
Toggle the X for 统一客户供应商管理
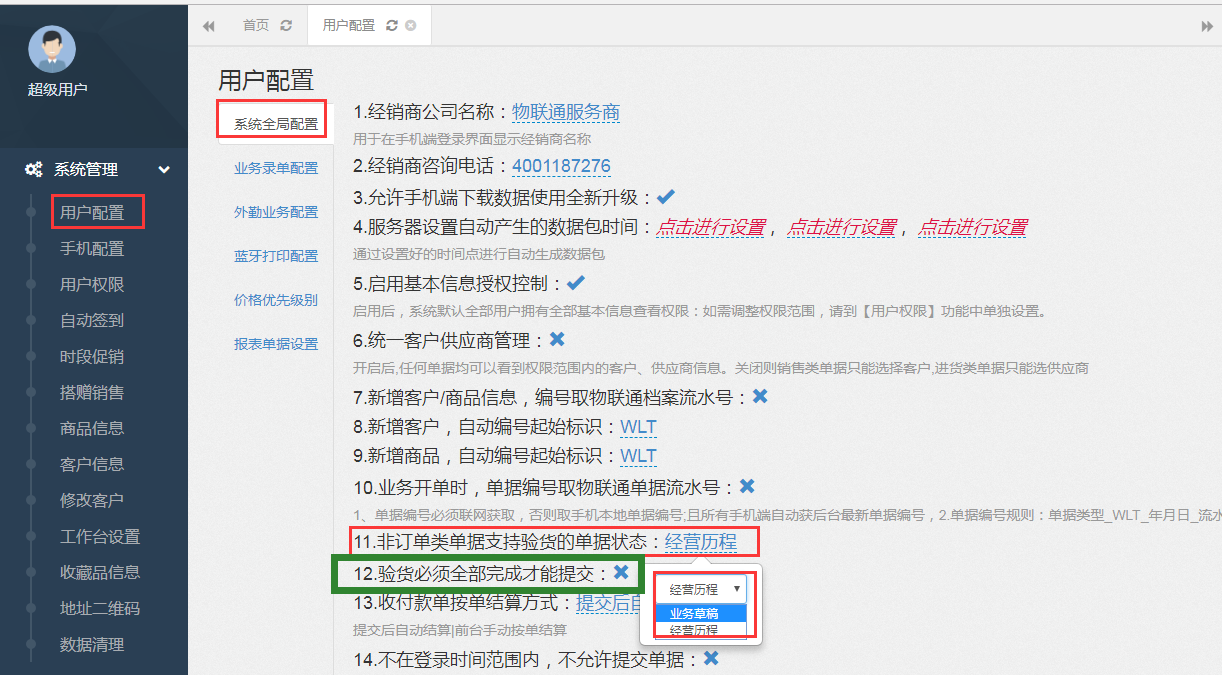pyautogui.click(x=557, y=340)
